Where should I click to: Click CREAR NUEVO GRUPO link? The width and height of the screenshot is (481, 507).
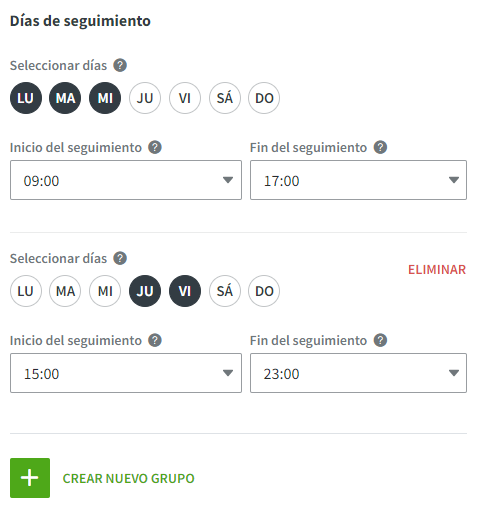click(128, 478)
